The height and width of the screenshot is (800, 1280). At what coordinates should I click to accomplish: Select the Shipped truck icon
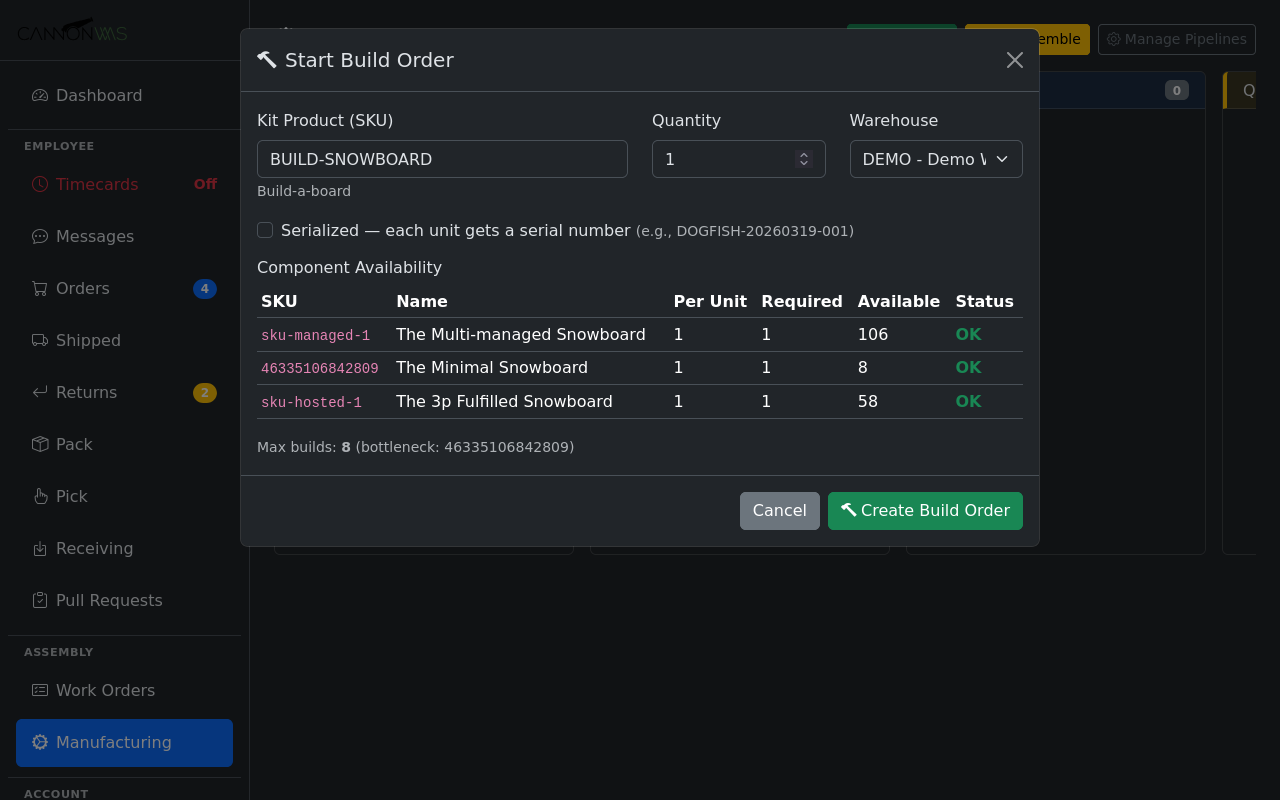click(38, 340)
